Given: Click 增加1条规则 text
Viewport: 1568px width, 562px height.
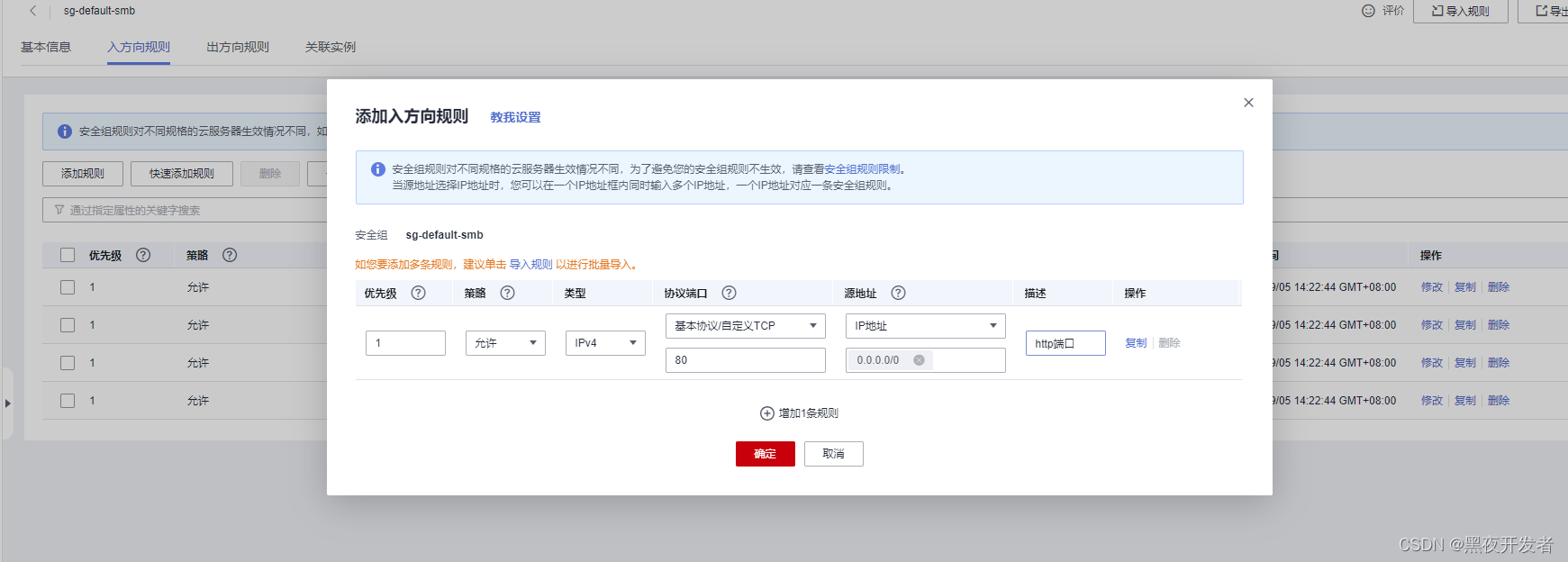Looking at the screenshot, I should 809,413.
